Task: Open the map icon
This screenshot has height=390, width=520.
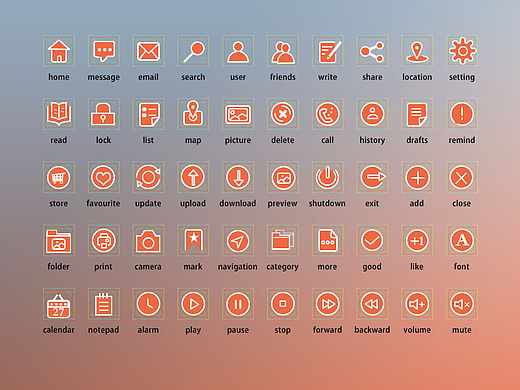Action: pos(193,114)
